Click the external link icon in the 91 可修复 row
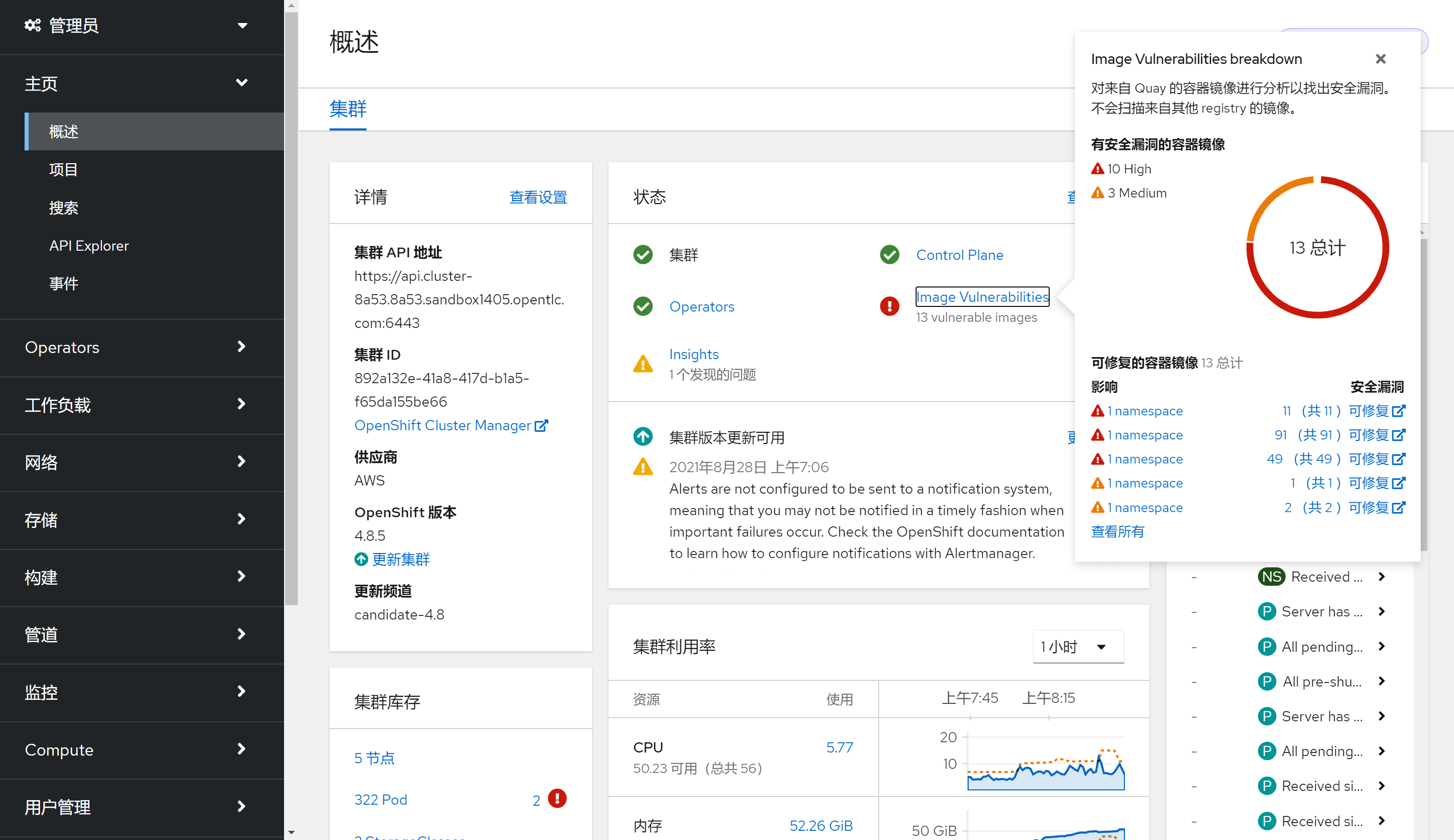The width and height of the screenshot is (1454, 840). coord(1399,434)
